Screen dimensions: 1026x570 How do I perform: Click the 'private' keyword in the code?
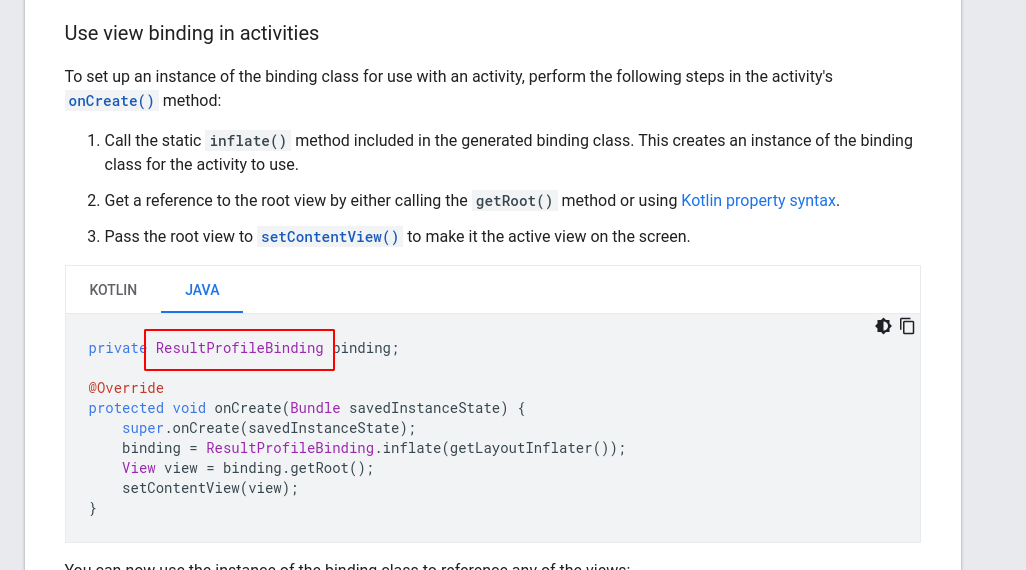coord(117,349)
